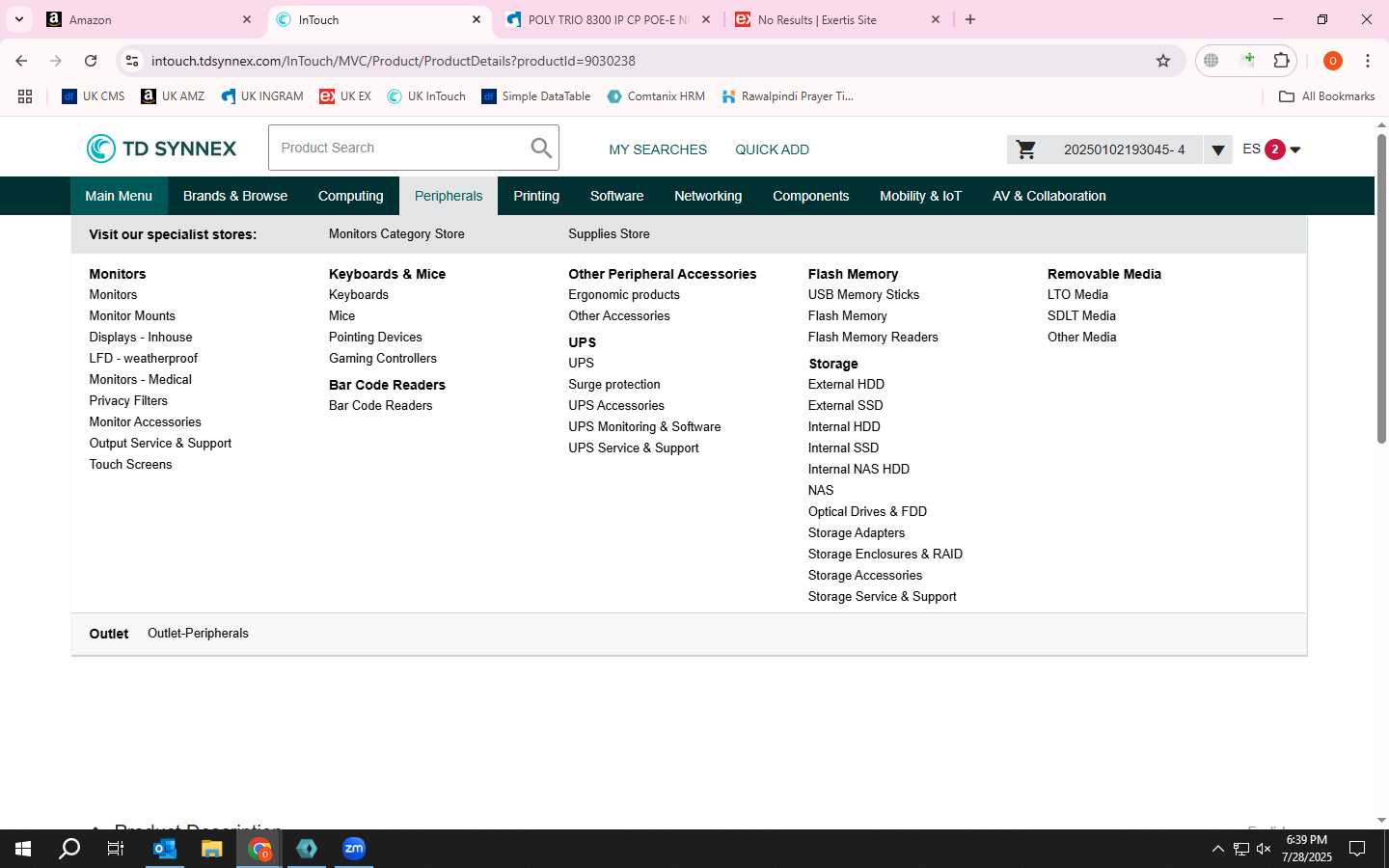Open Chrome profile avatar
Screen dimensions: 1389x868
1333,61
